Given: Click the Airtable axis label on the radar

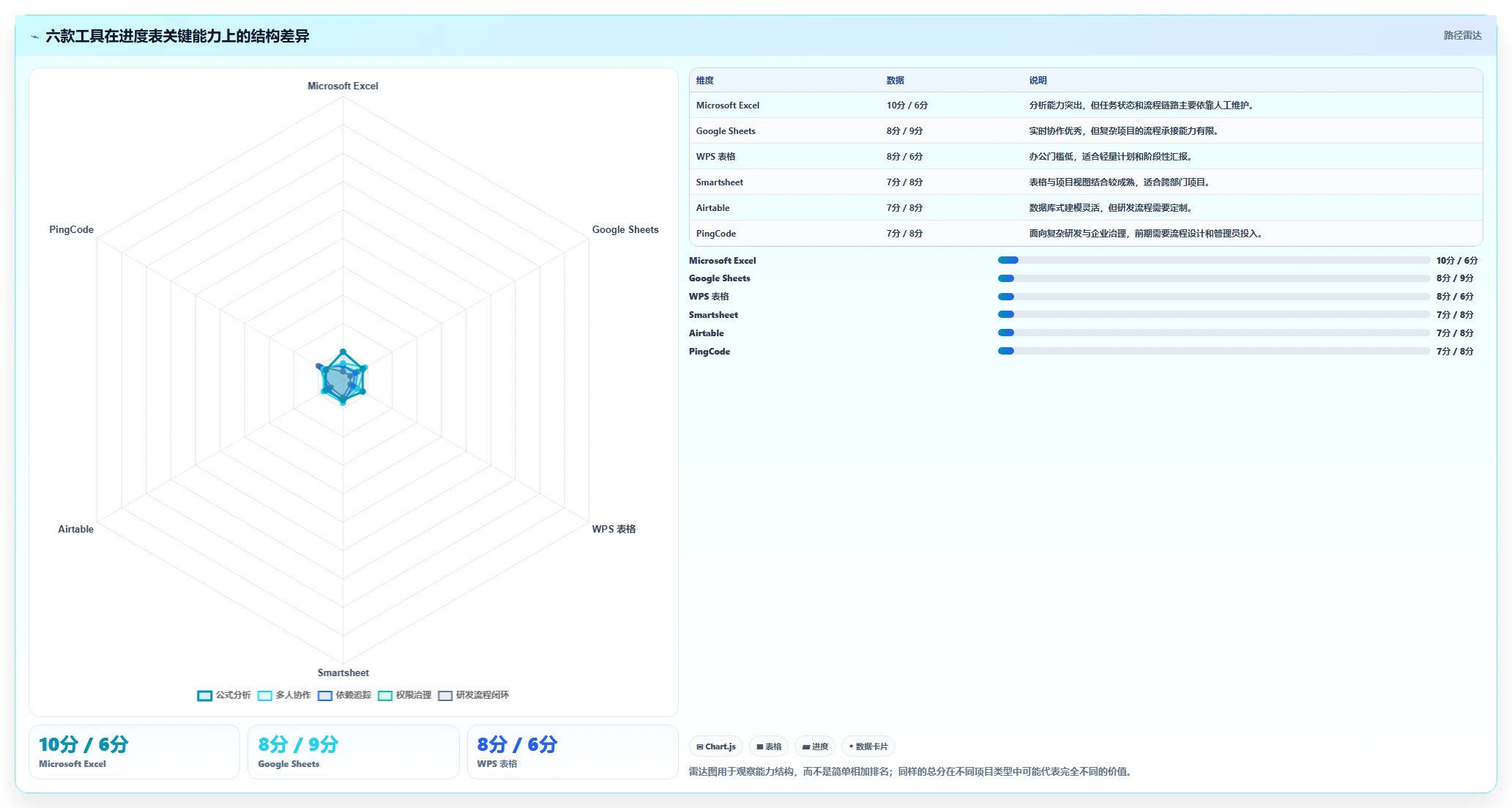Looking at the screenshot, I should [75, 529].
